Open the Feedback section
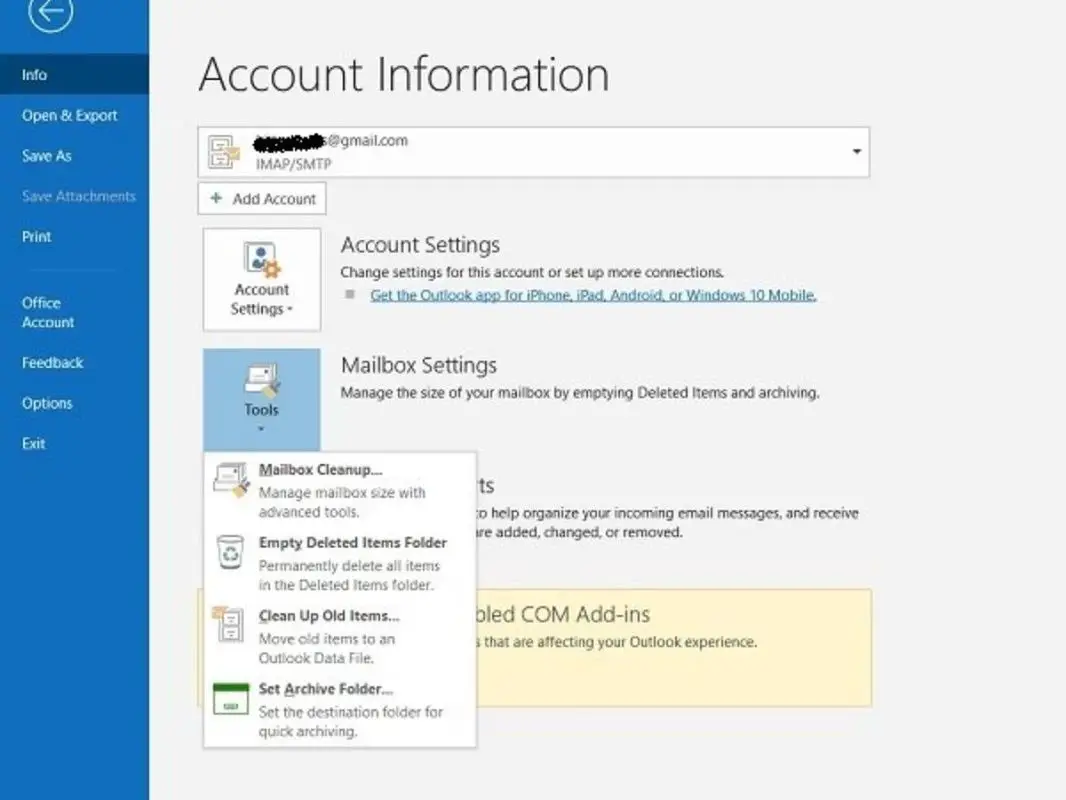 pos(52,362)
